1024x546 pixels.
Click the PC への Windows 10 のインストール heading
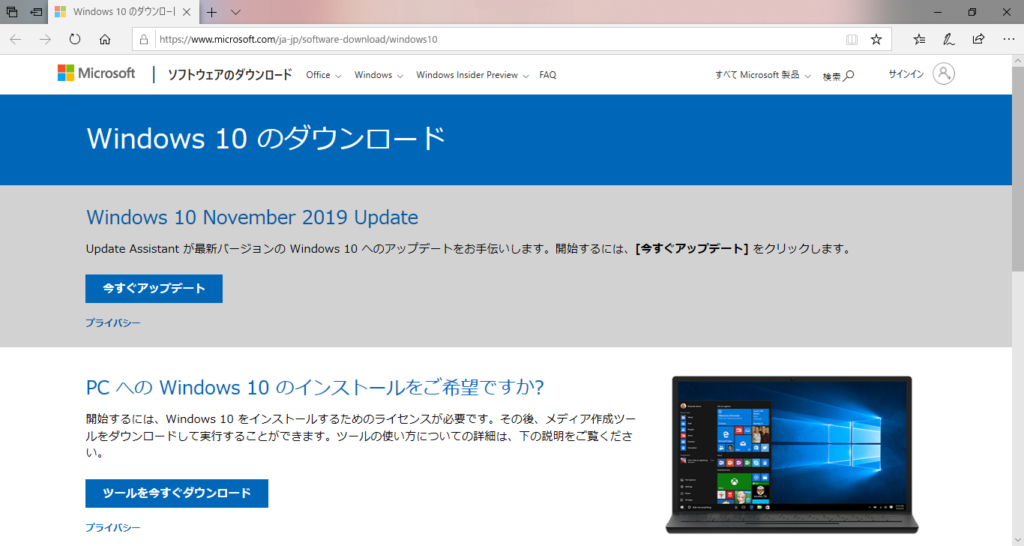click(x=315, y=387)
